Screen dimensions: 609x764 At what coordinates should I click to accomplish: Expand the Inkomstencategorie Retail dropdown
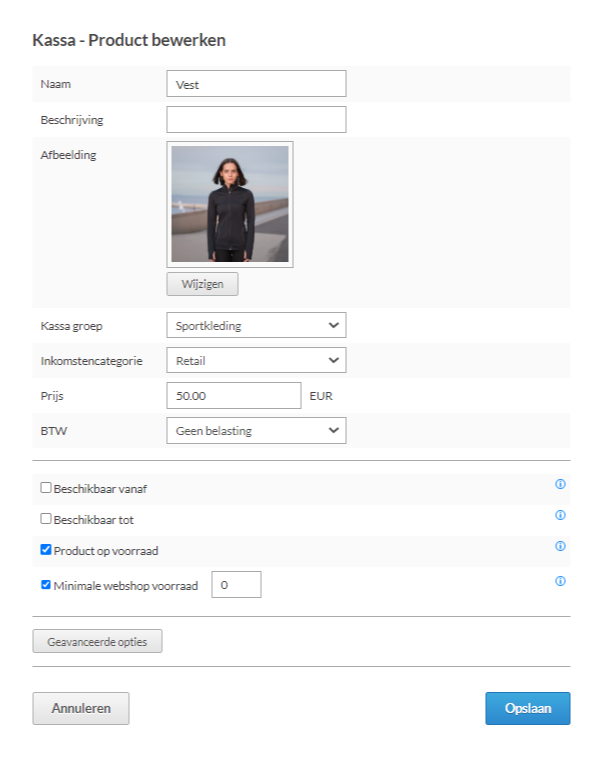(x=256, y=360)
